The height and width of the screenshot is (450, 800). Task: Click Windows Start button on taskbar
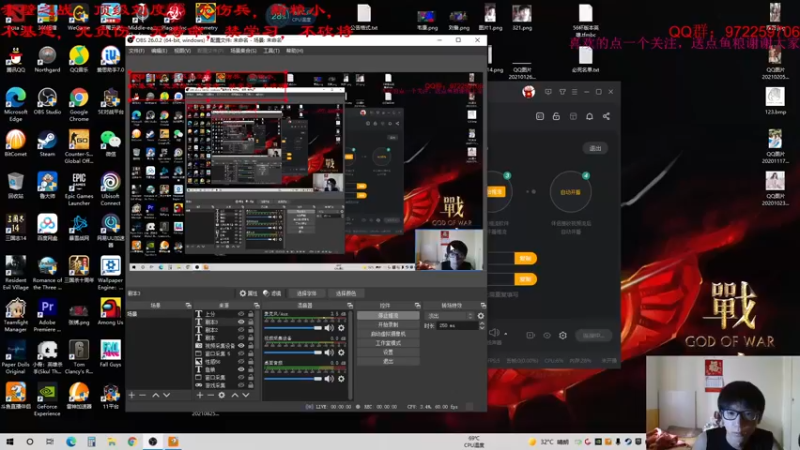pos(10,441)
